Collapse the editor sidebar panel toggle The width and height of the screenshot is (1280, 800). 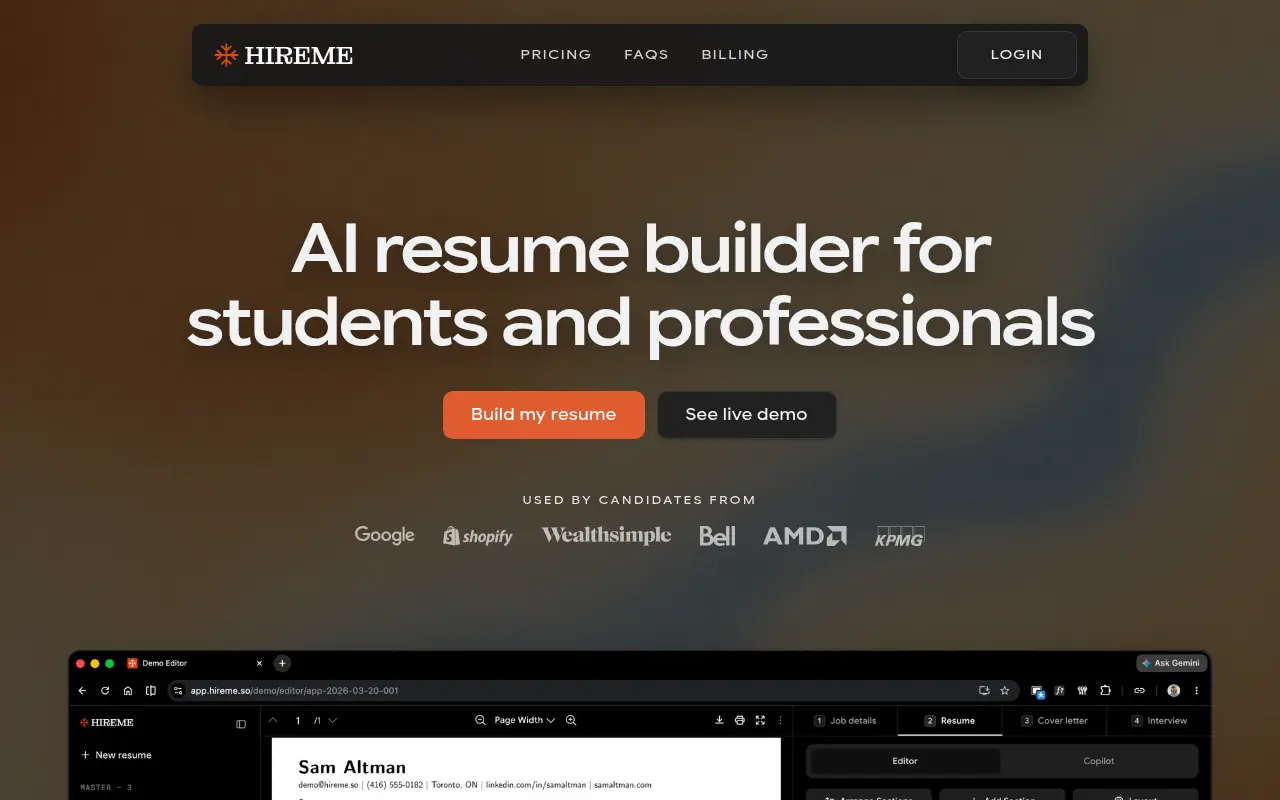(241, 724)
